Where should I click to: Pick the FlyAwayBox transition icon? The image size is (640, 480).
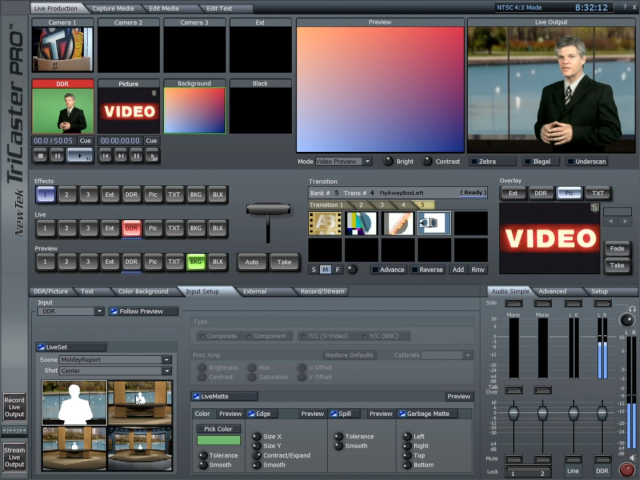[x=433, y=223]
